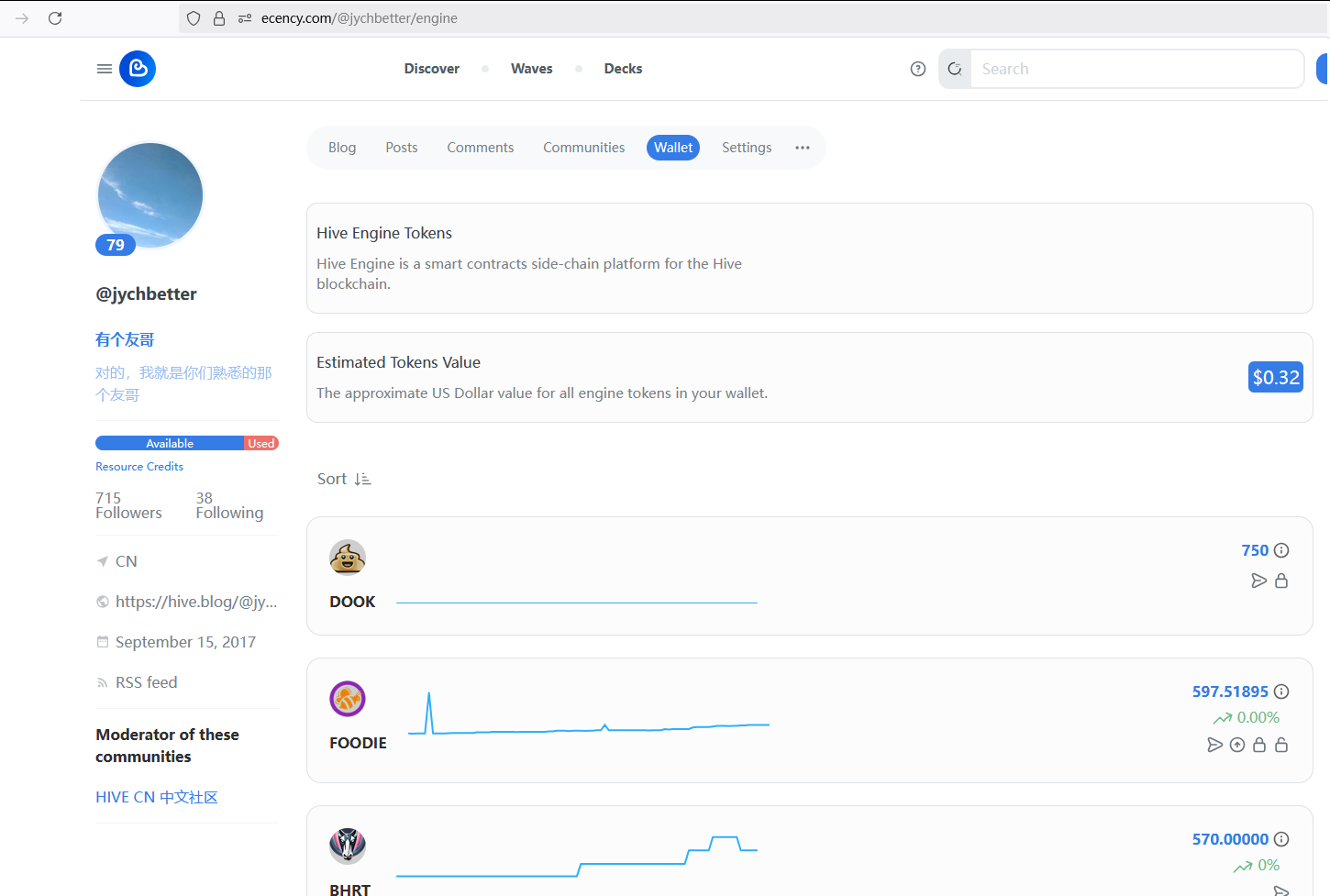Screen dimensions: 1330x896
Task: Open Waves in the top navigation
Action: (x=532, y=69)
